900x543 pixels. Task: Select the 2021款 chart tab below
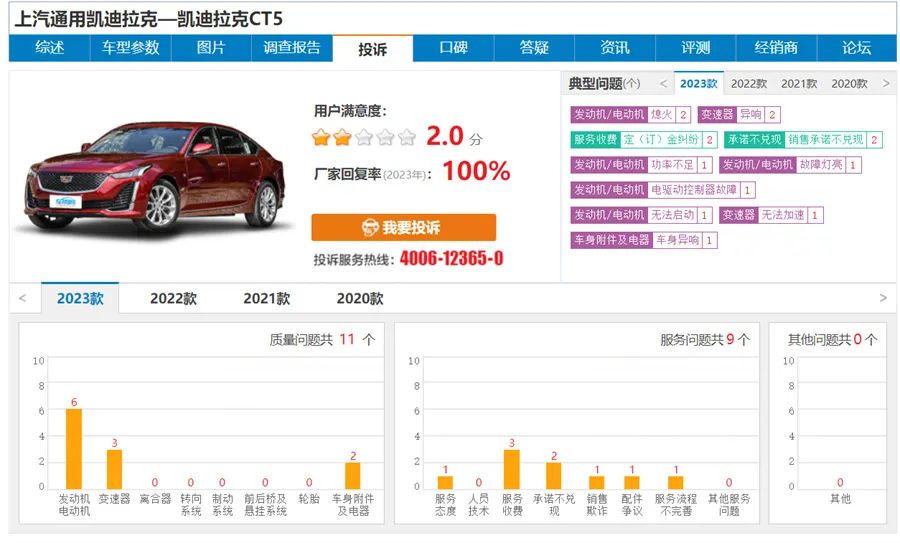coord(266,298)
